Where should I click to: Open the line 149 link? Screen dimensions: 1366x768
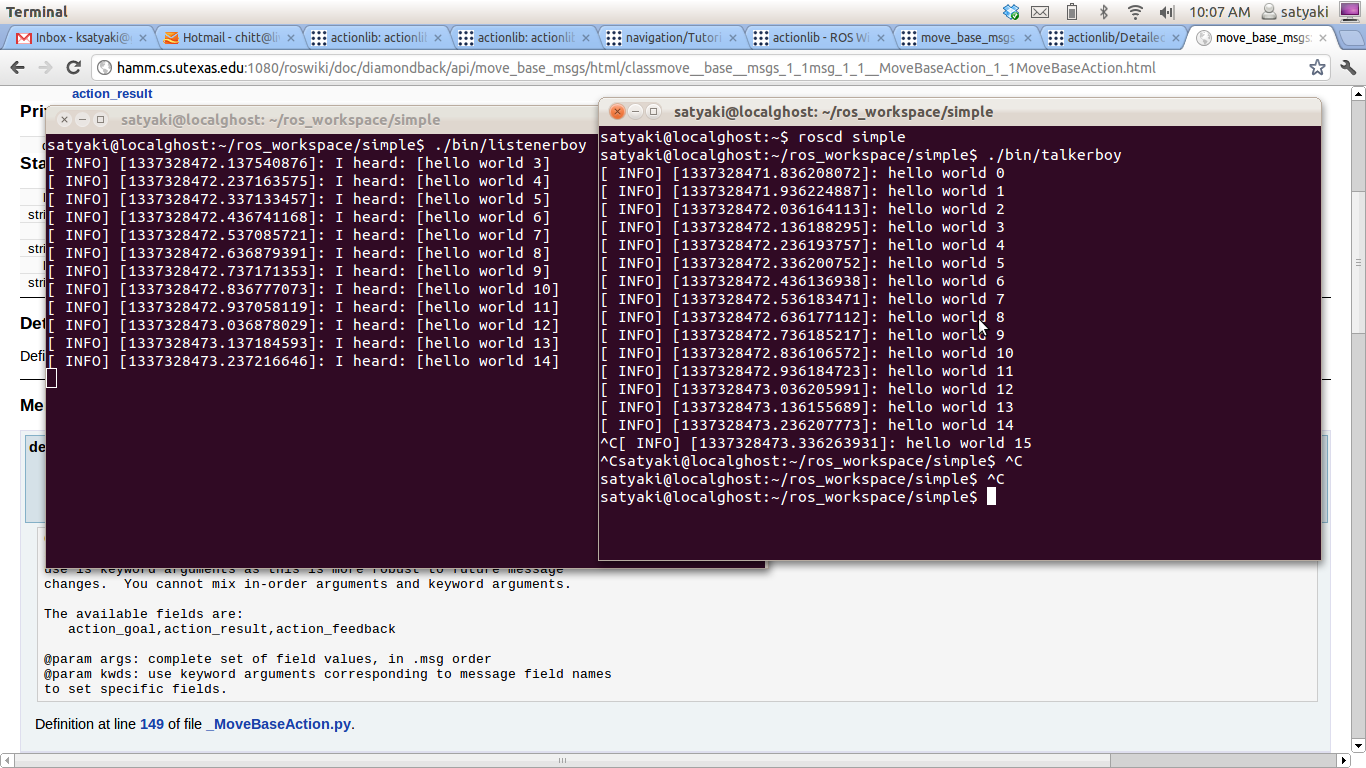[x=151, y=724]
